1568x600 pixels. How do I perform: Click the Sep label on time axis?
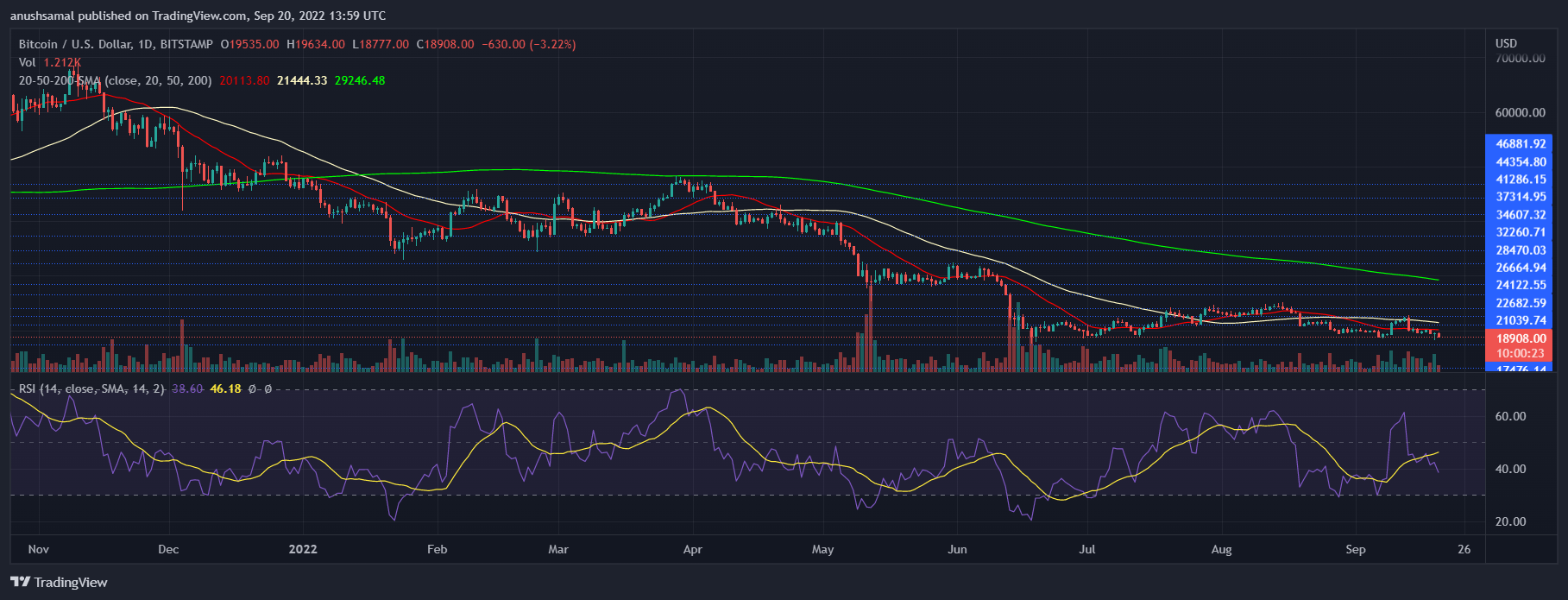tap(1356, 549)
